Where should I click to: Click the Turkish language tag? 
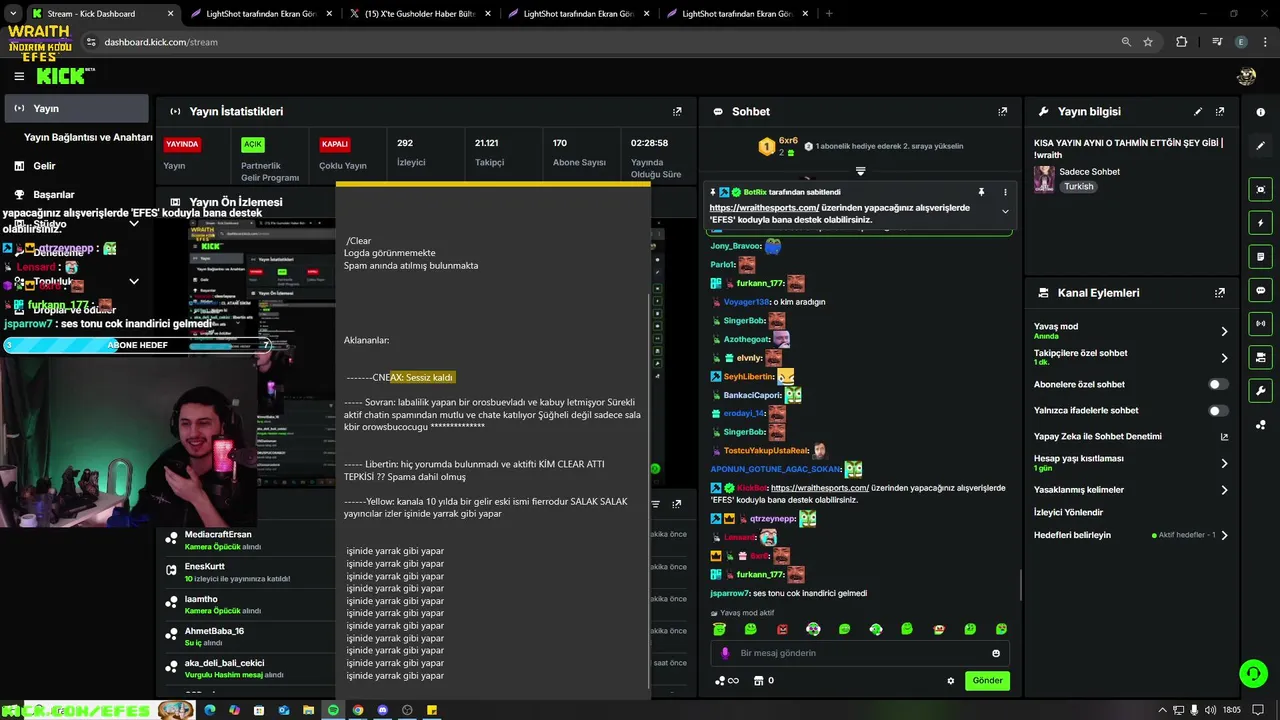click(1078, 187)
